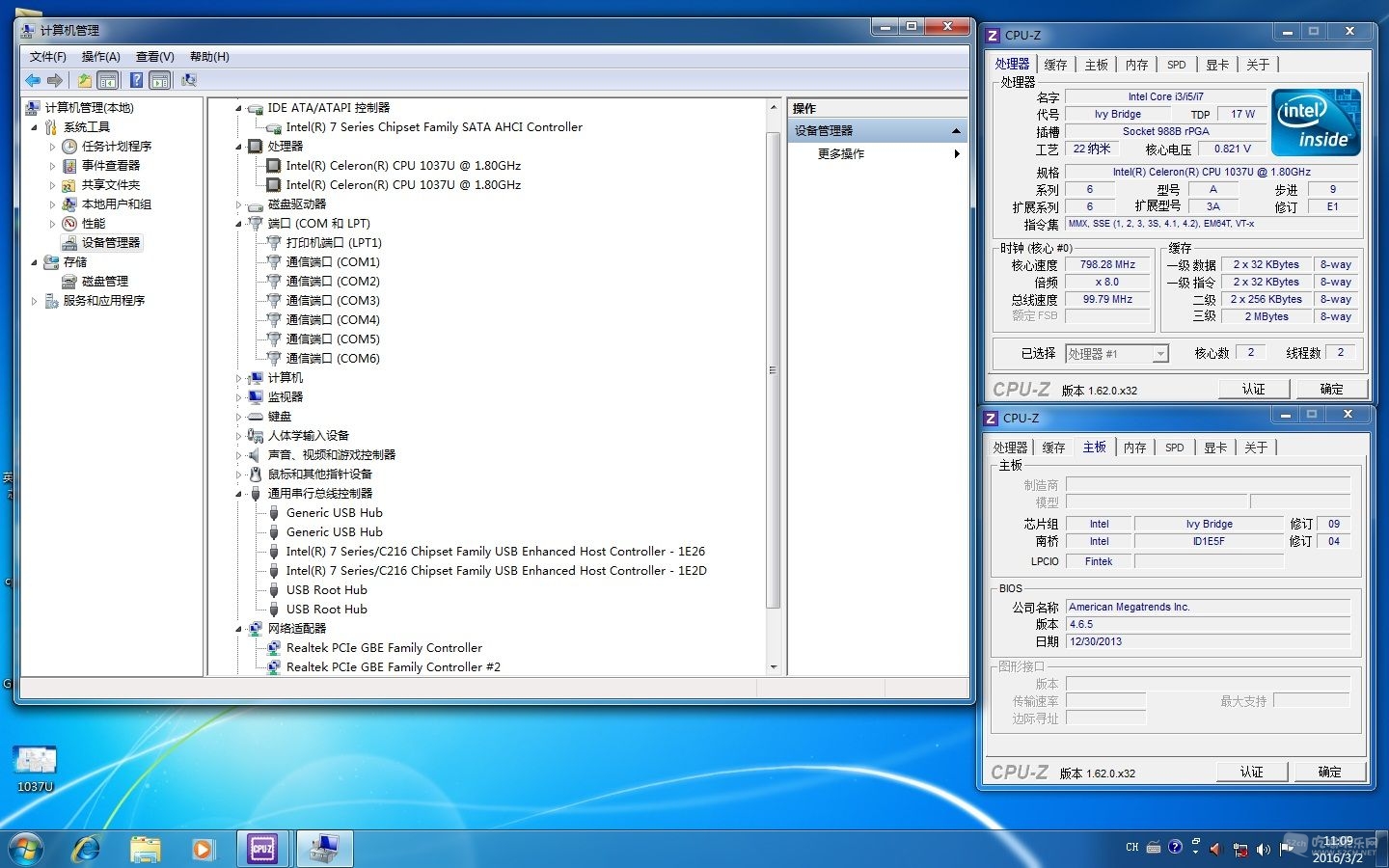The height and width of the screenshot is (868, 1389).
Task: Expand the Monitors (监视器) node
Action: tap(238, 397)
